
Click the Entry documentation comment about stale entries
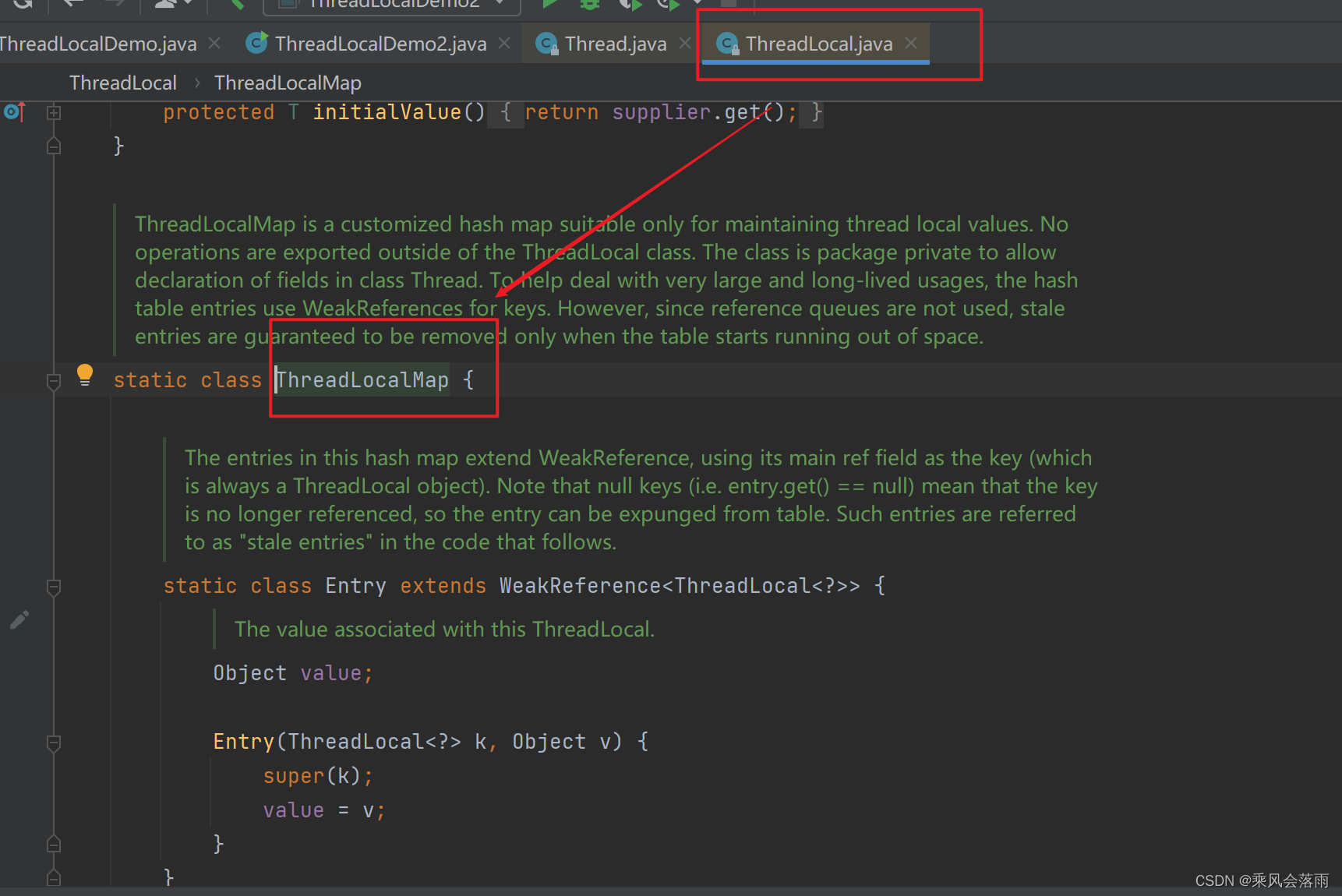641,500
